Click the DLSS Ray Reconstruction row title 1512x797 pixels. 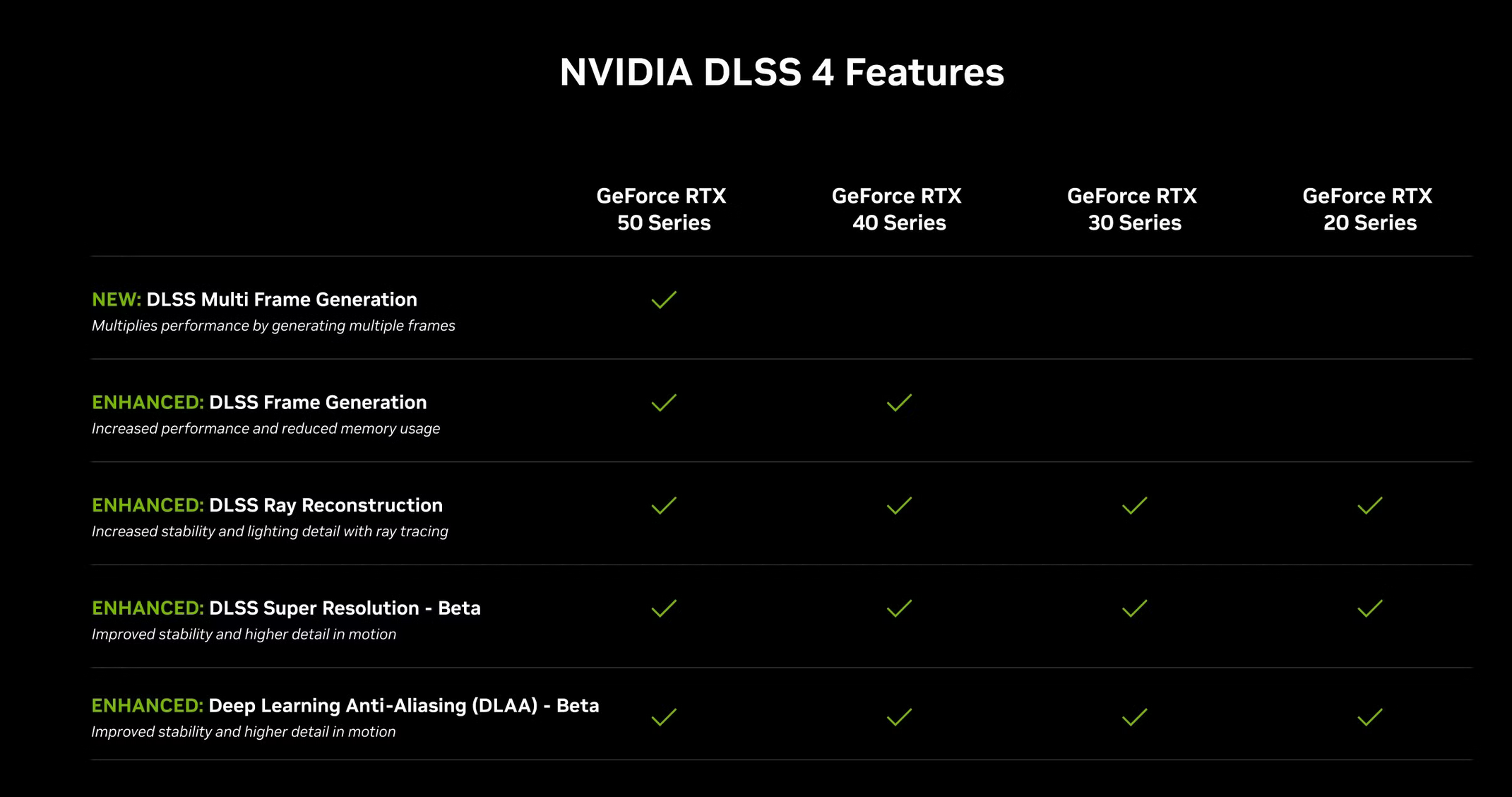click(x=326, y=505)
